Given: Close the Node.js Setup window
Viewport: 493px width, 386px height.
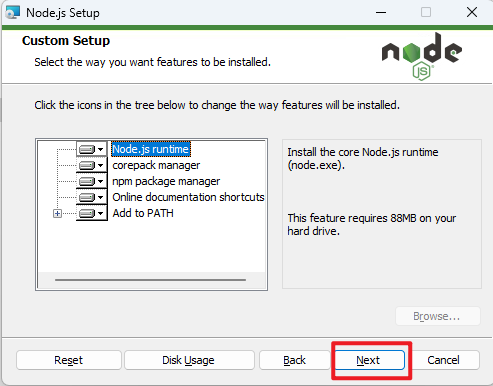Looking at the screenshot, I should click(472, 13).
